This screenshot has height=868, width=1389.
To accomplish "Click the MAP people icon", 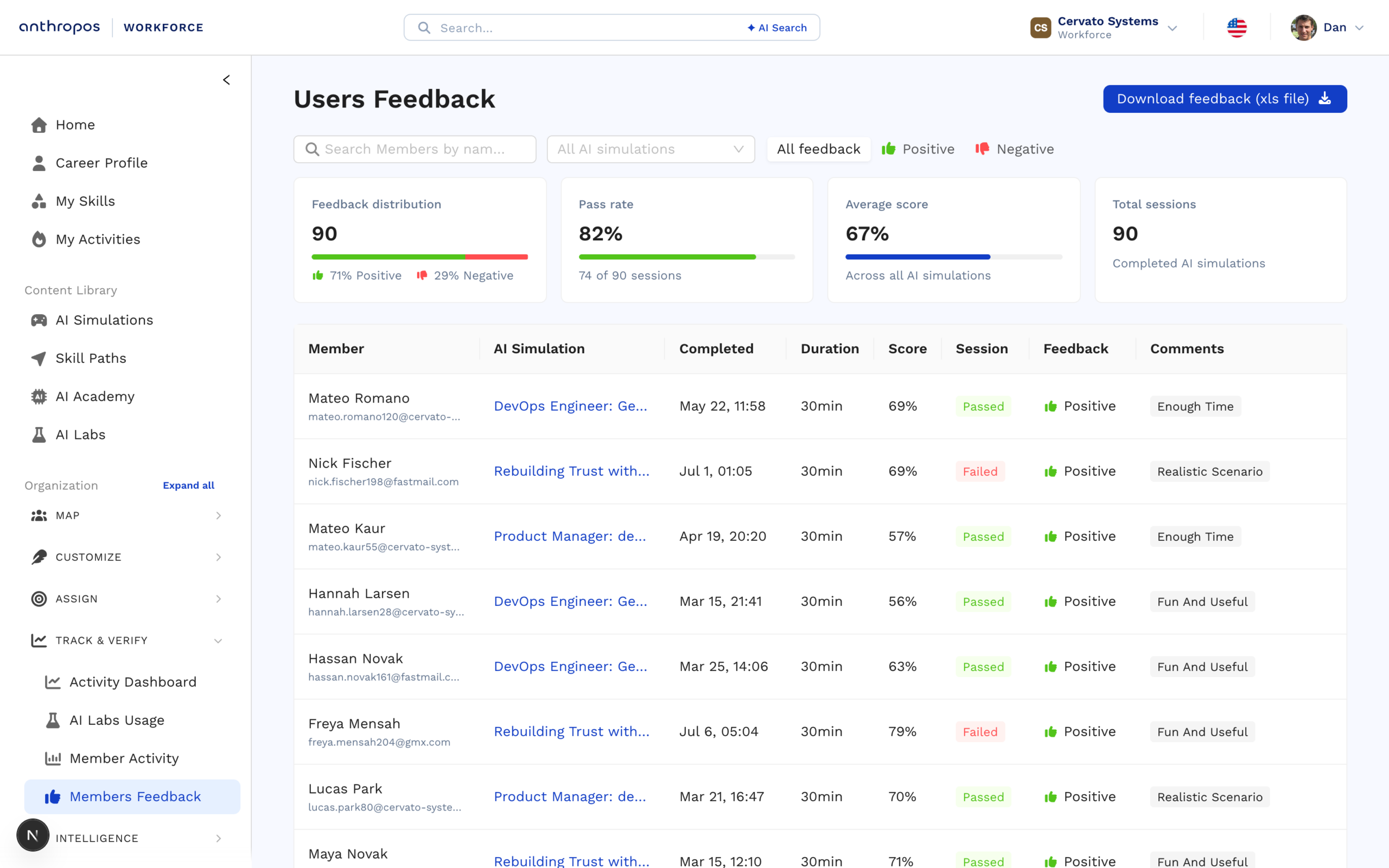I will [x=39, y=515].
